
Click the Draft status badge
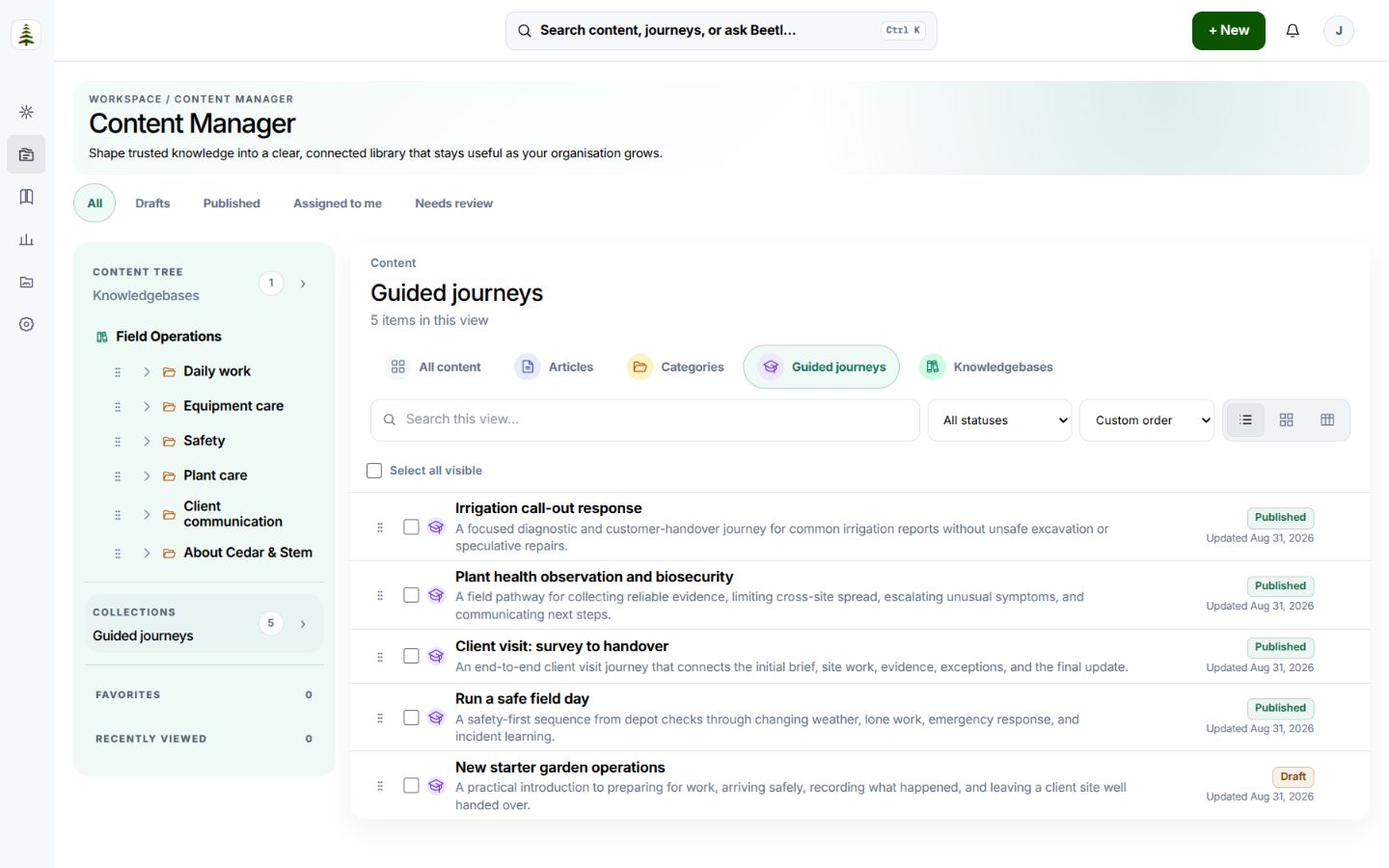coord(1294,777)
